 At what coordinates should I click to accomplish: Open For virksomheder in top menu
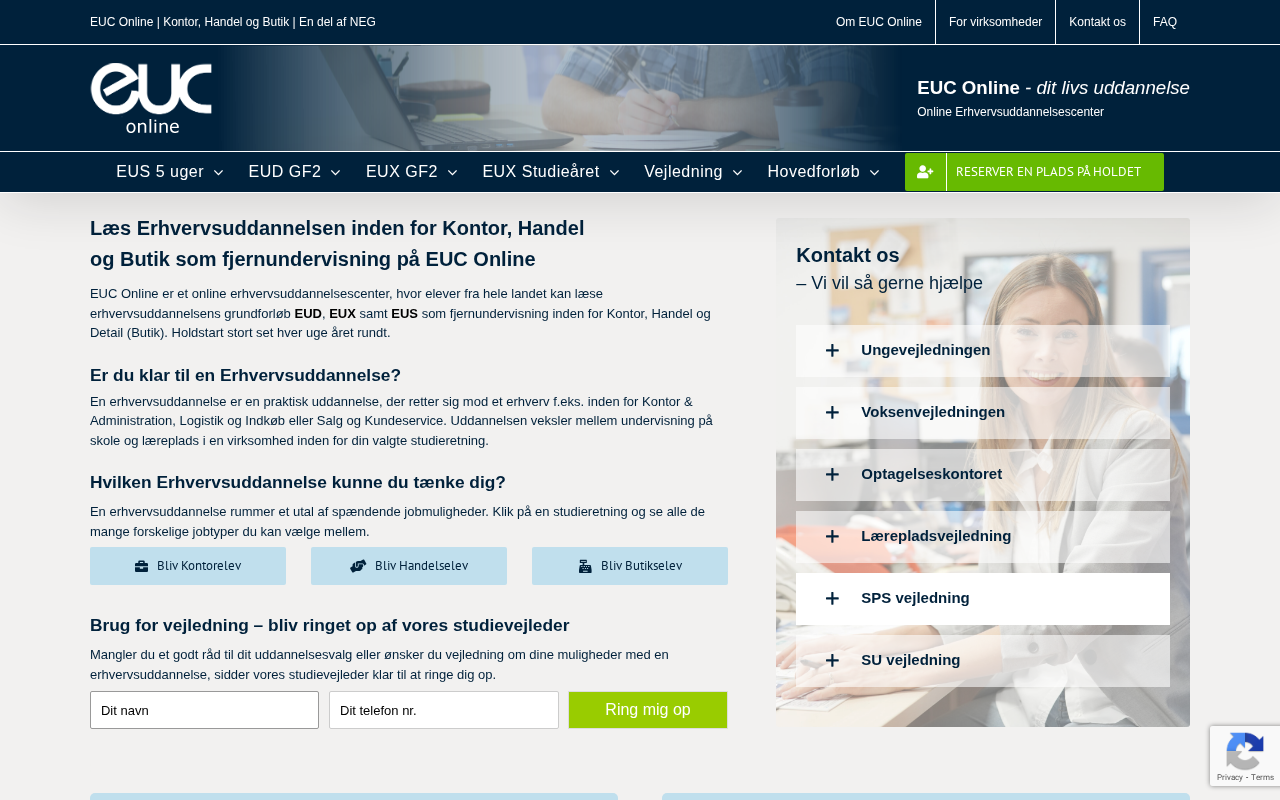[995, 22]
